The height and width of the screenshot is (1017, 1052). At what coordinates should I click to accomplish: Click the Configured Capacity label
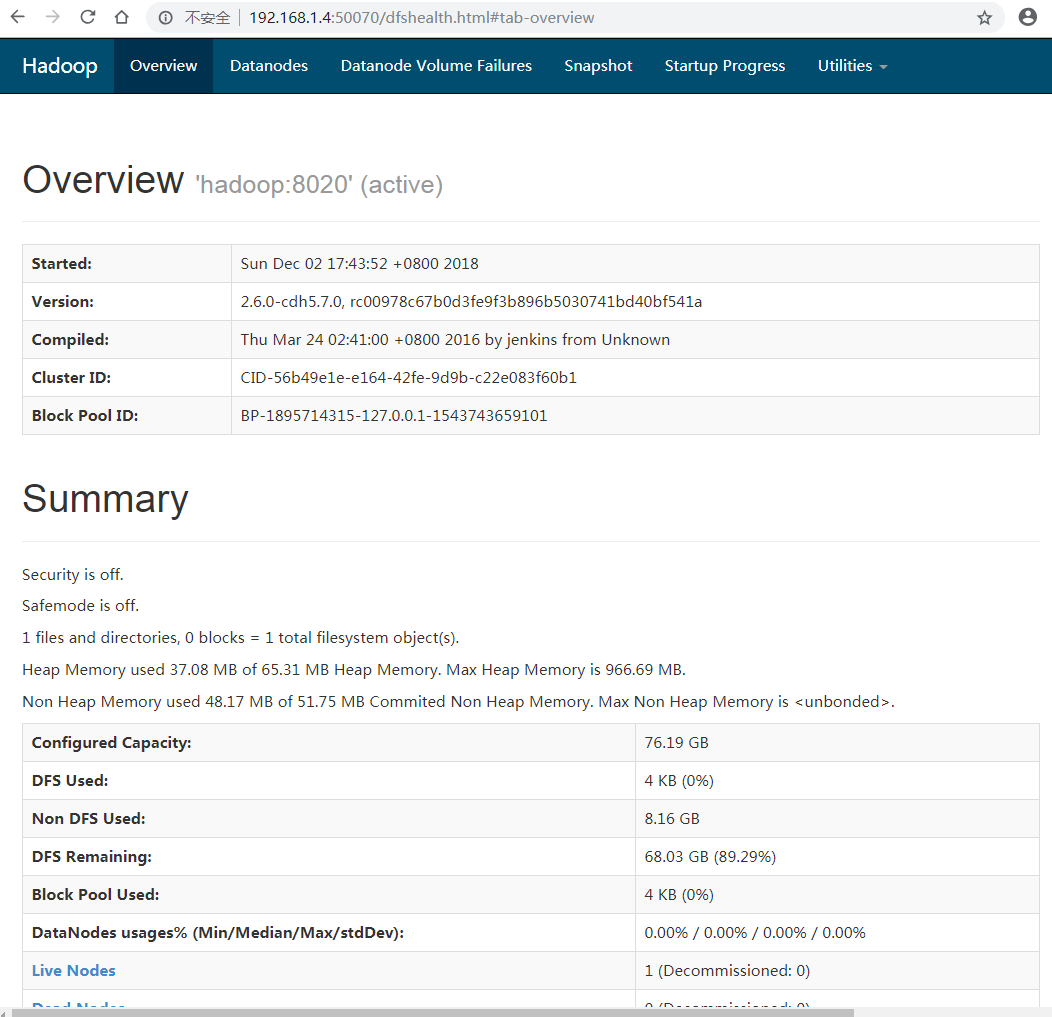[x=111, y=743]
